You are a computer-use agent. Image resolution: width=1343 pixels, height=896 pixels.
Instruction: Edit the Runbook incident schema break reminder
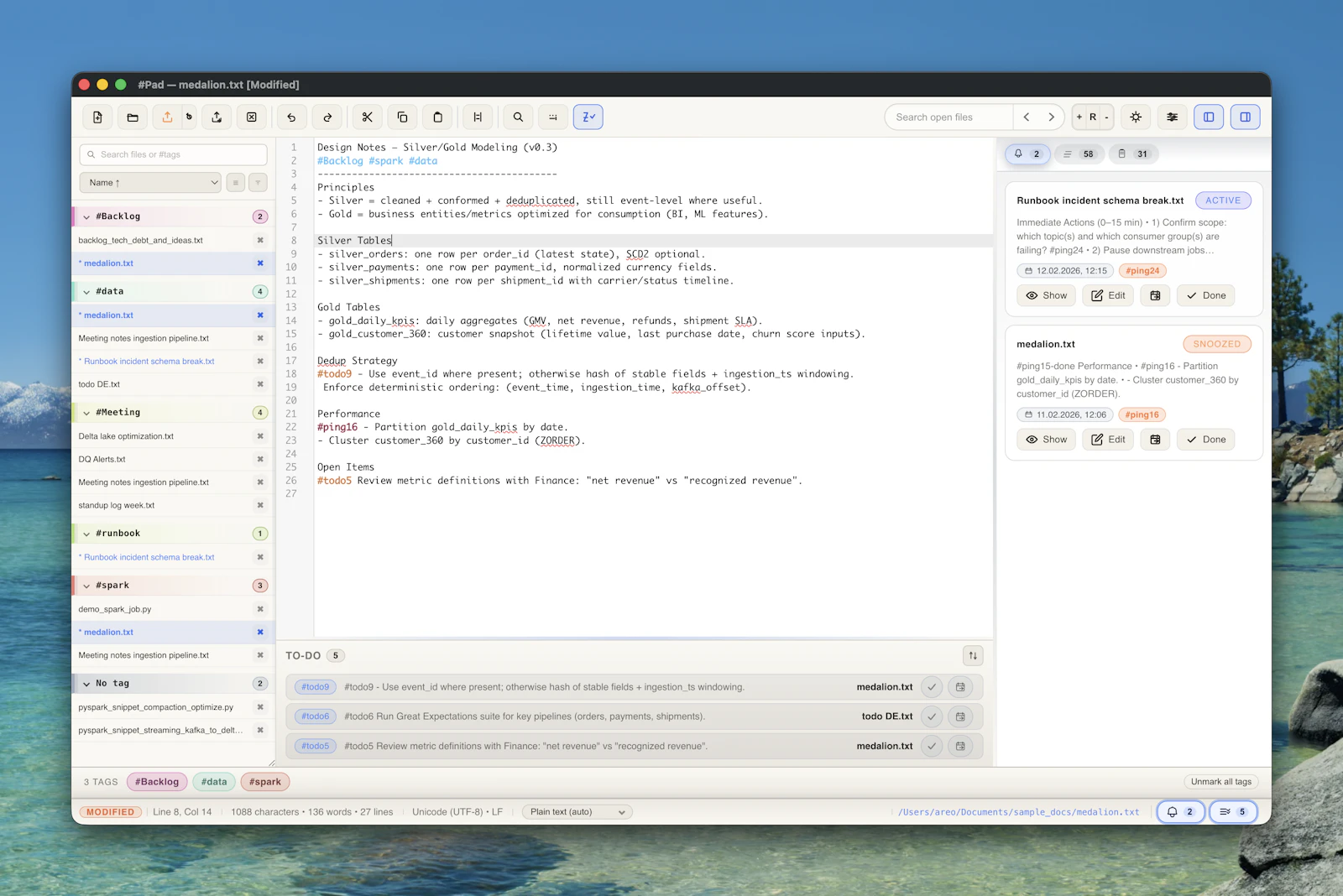point(1108,295)
